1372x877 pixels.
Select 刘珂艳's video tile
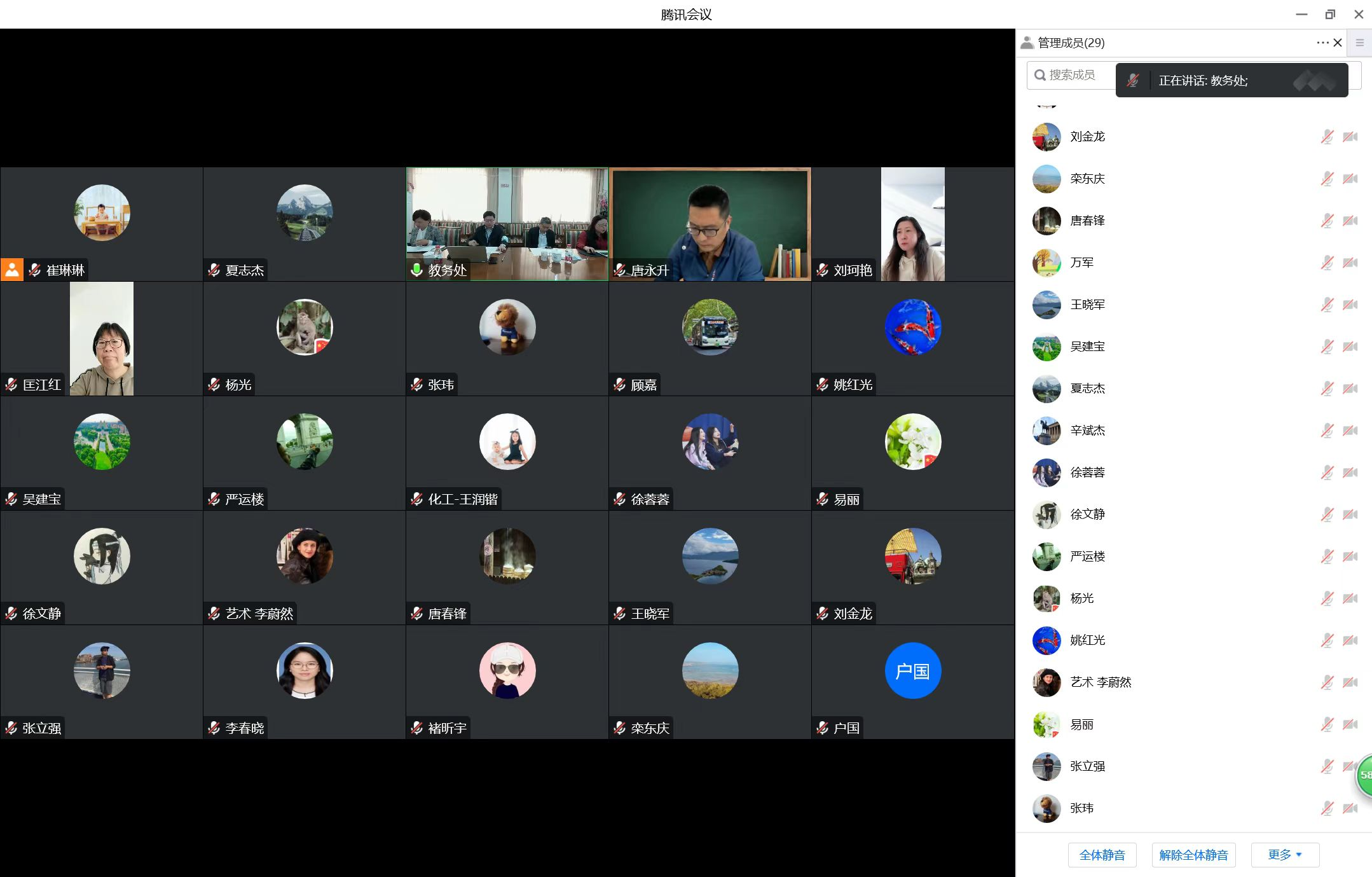click(x=912, y=224)
